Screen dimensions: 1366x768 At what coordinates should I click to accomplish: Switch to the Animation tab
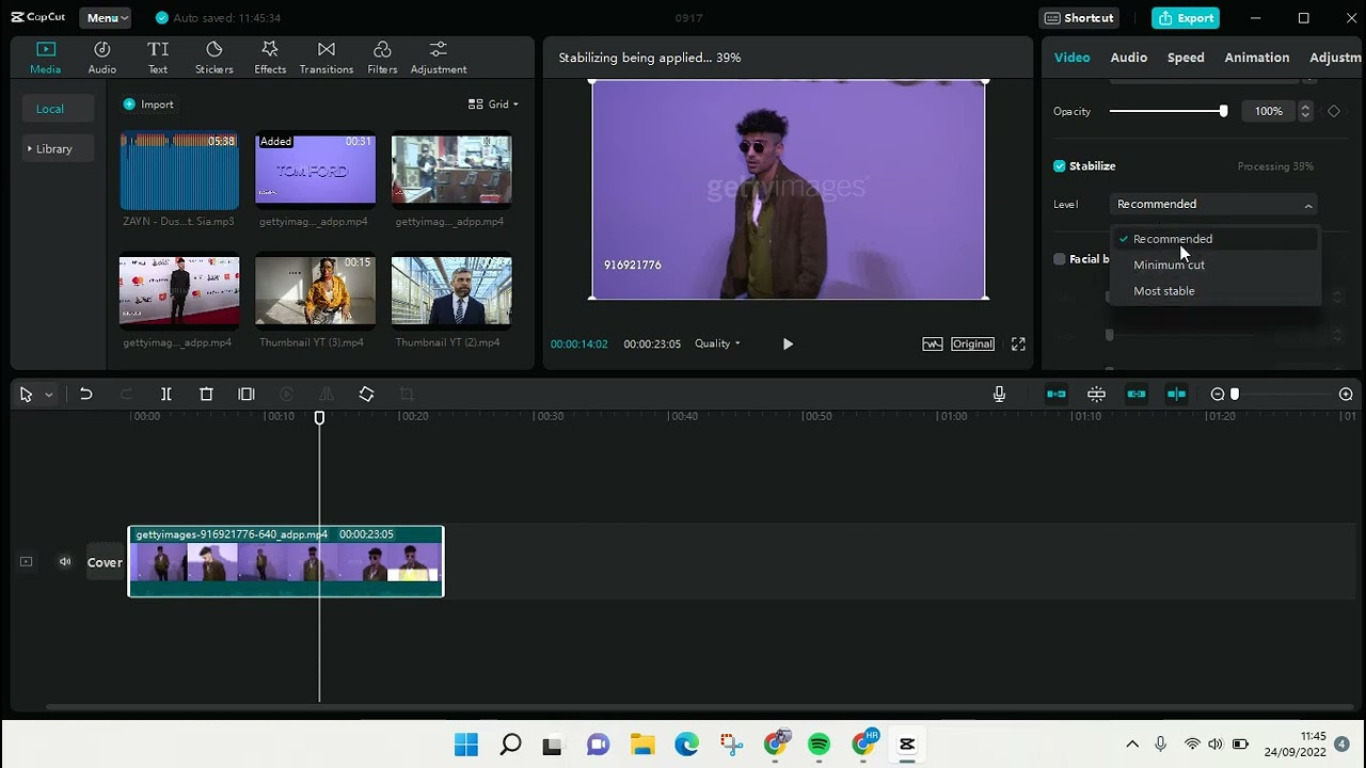tap(1257, 57)
